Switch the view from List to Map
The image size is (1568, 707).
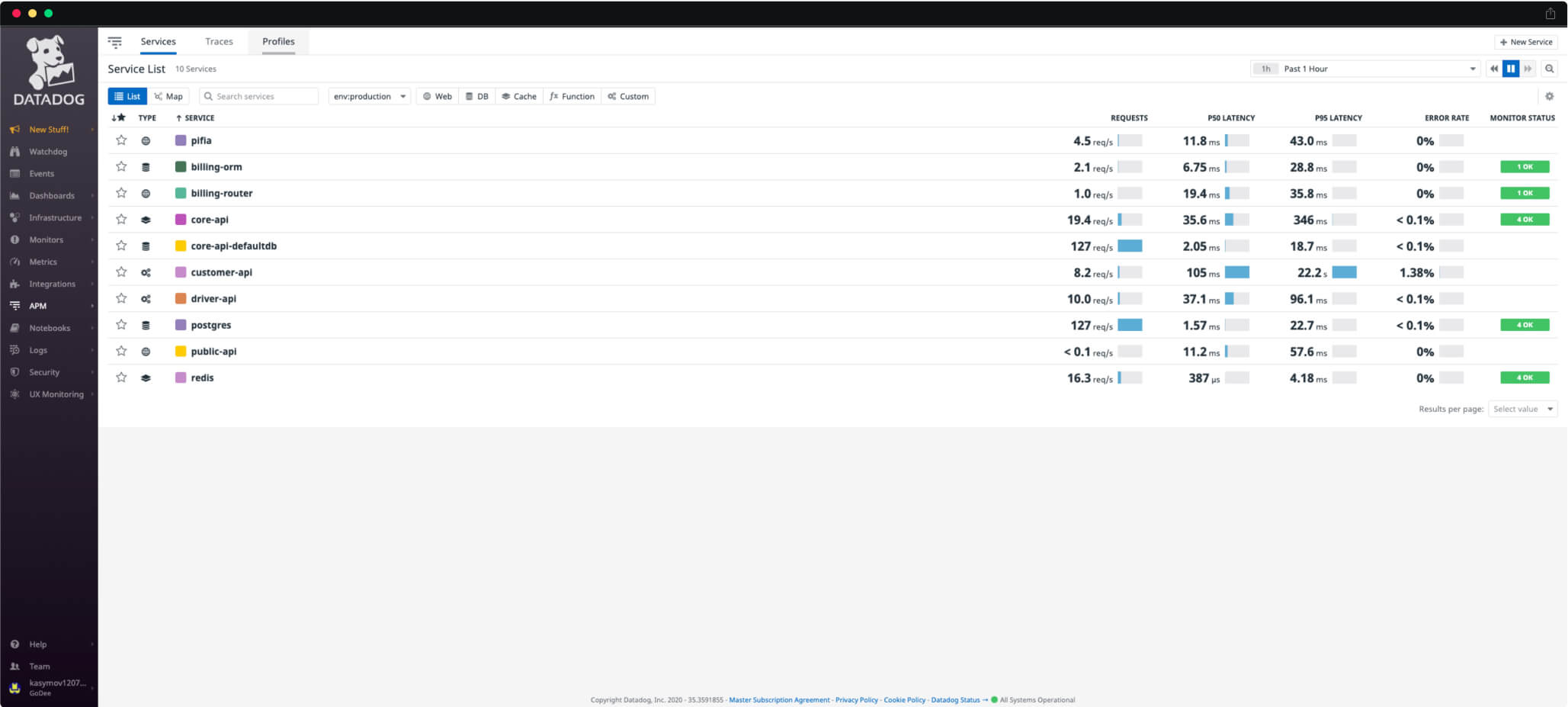168,96
